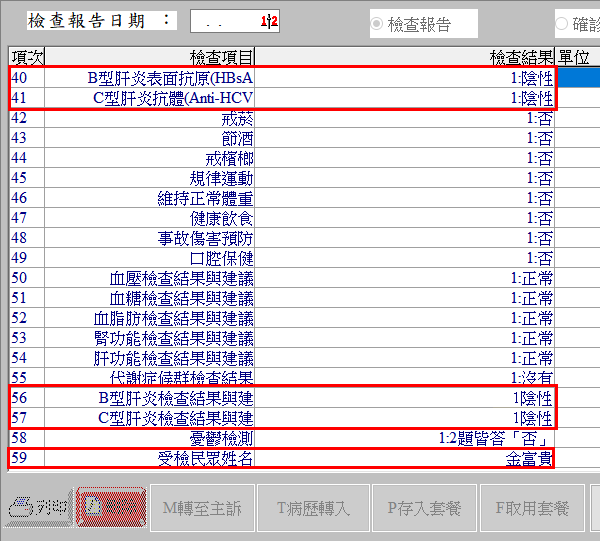The height and width of the screenshot is (541, 600).
Task: Select the 代謝症候群檢查結果 row
Action: click(150, 378)
